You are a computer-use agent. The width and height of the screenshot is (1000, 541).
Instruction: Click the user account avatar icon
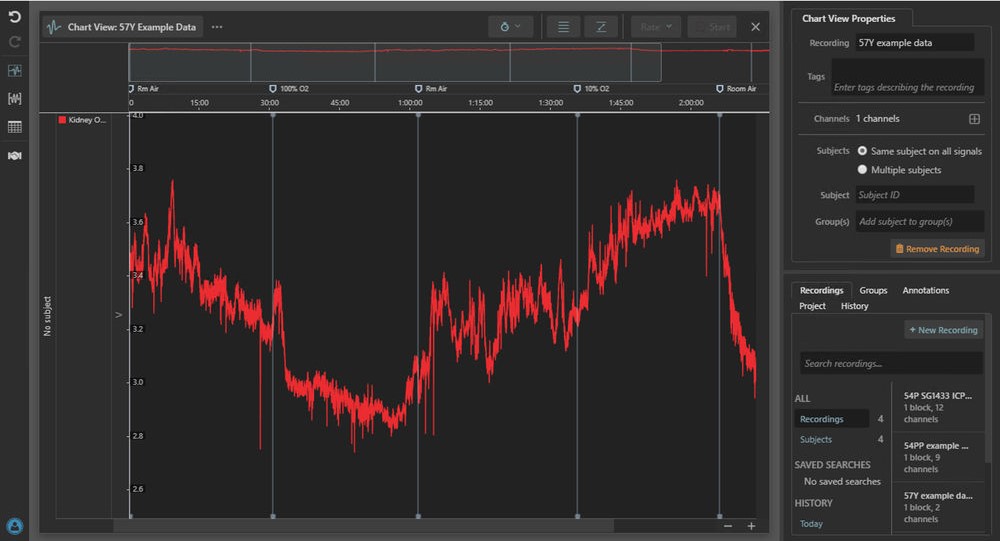(x=14, y=525)
